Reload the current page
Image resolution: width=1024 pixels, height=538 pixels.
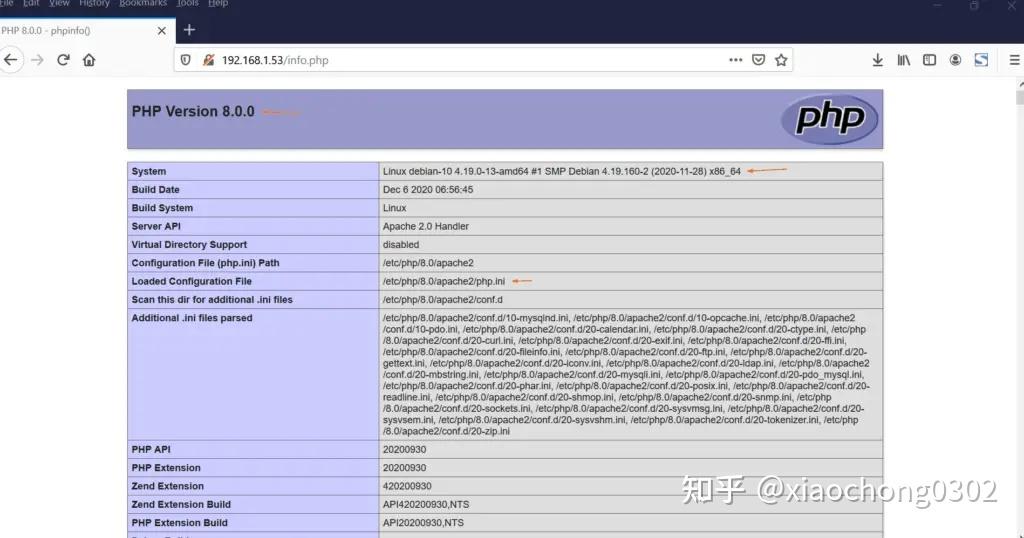pos(63,60)
